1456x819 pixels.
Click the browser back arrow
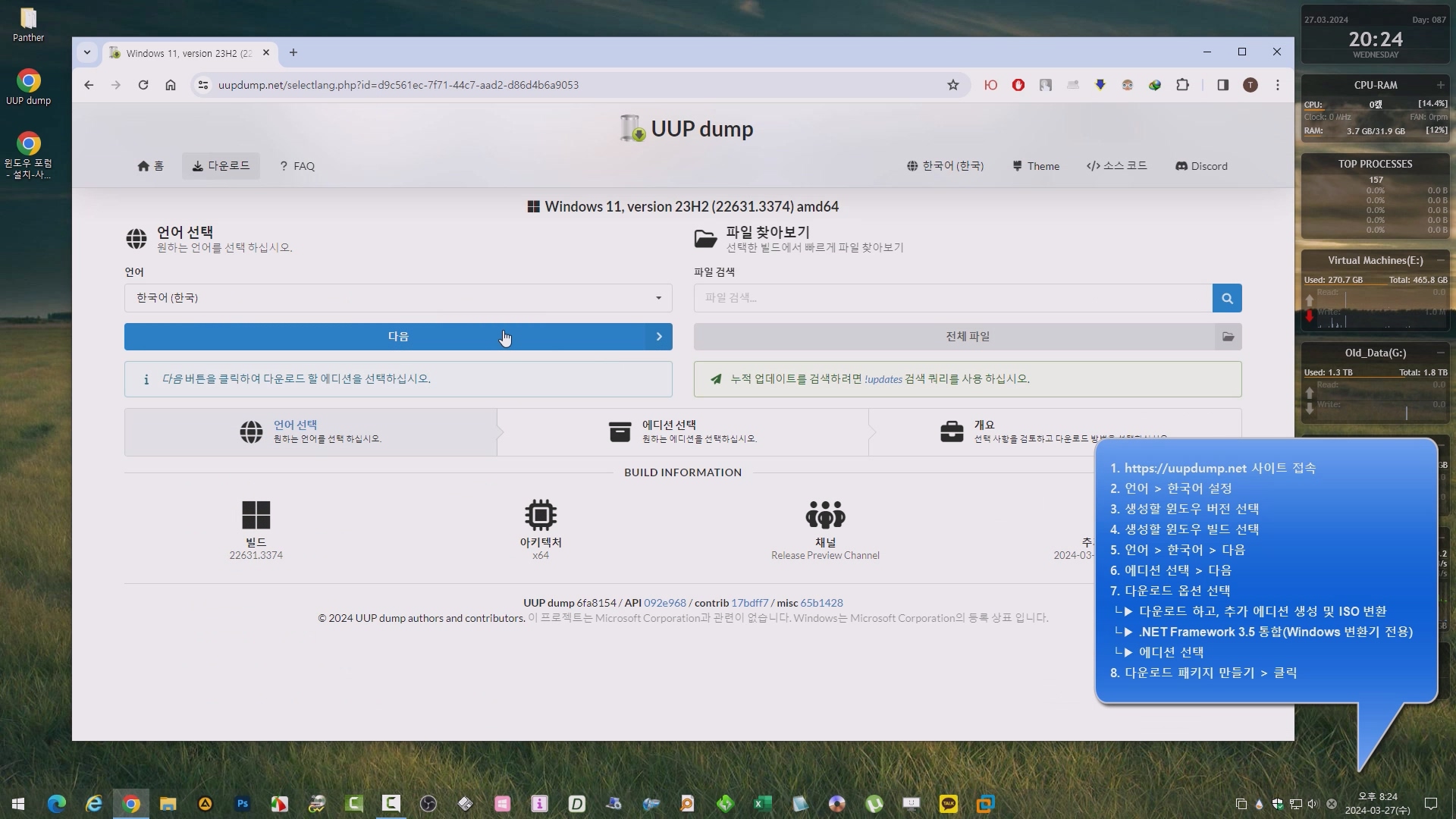(89, 85)
